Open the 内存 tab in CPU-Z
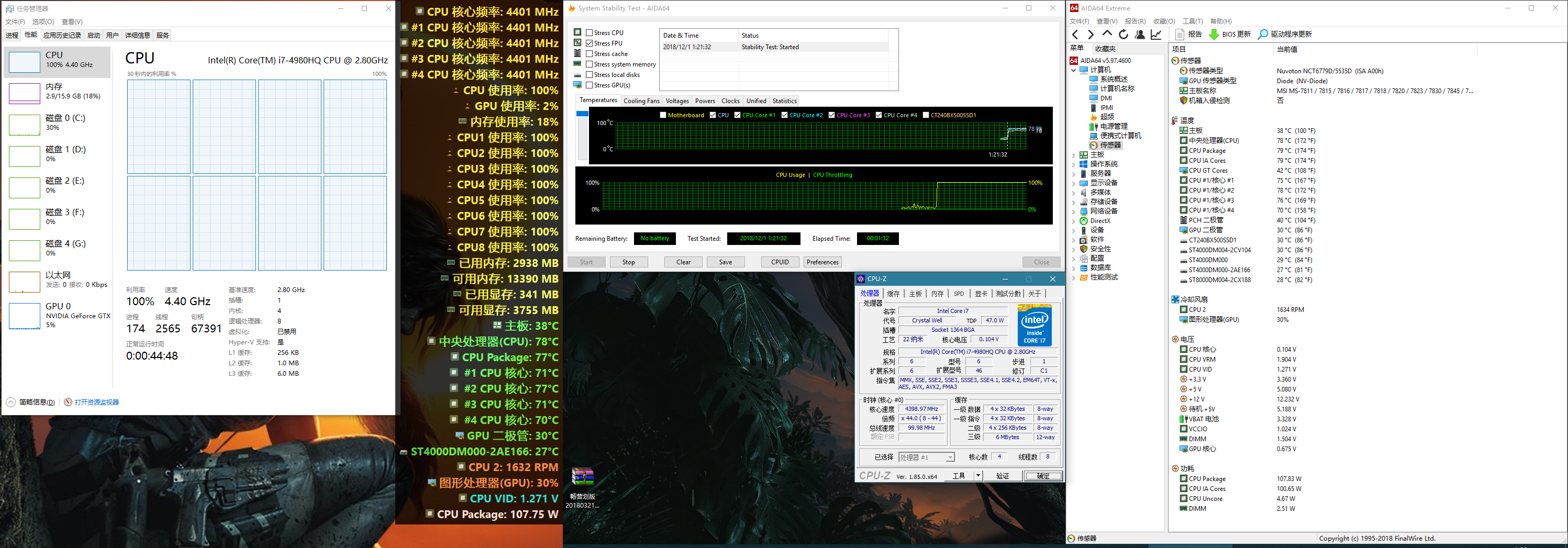Screen dimensions: 1568x548 click(937, 294)
